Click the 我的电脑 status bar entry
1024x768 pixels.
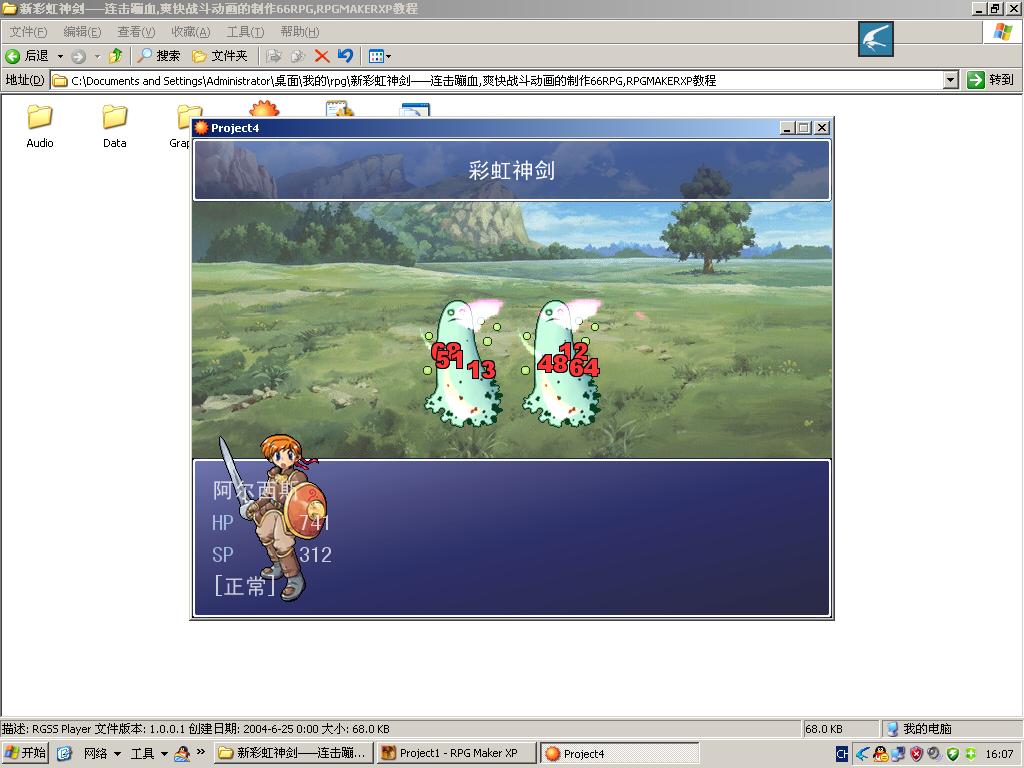(x=919, y=729)
